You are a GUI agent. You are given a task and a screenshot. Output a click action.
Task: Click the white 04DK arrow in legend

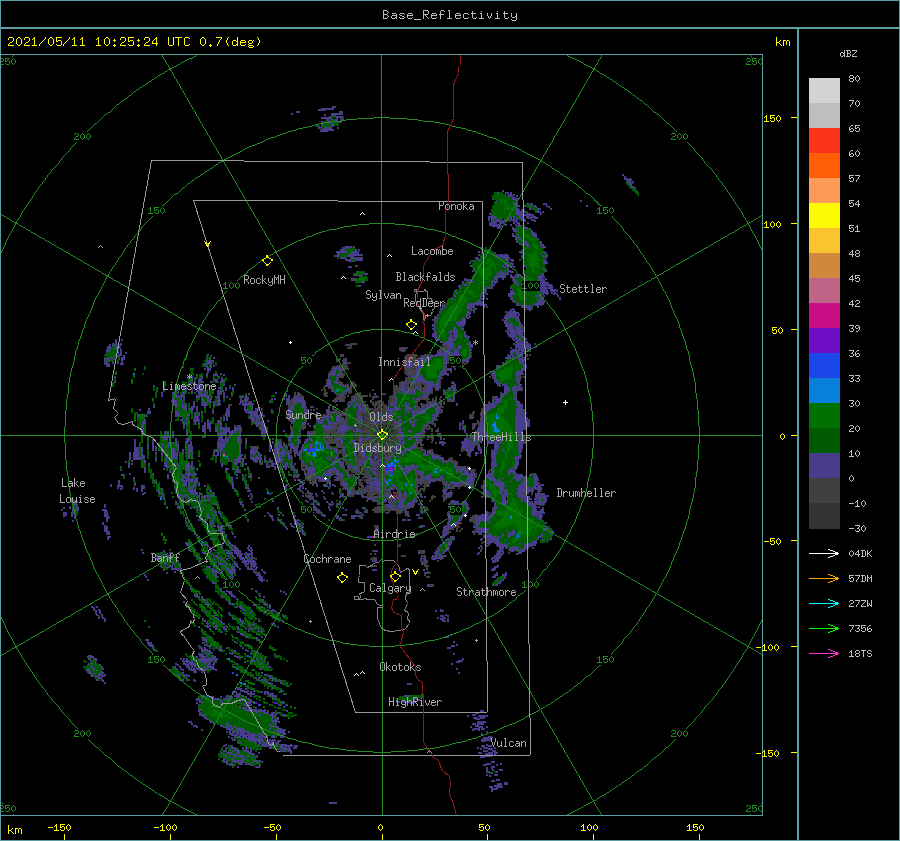[824, 553]
